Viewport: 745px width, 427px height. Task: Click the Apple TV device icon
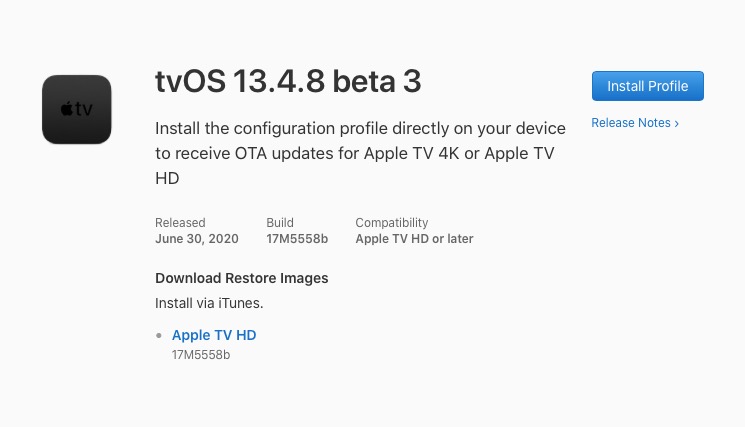(77, 109)
